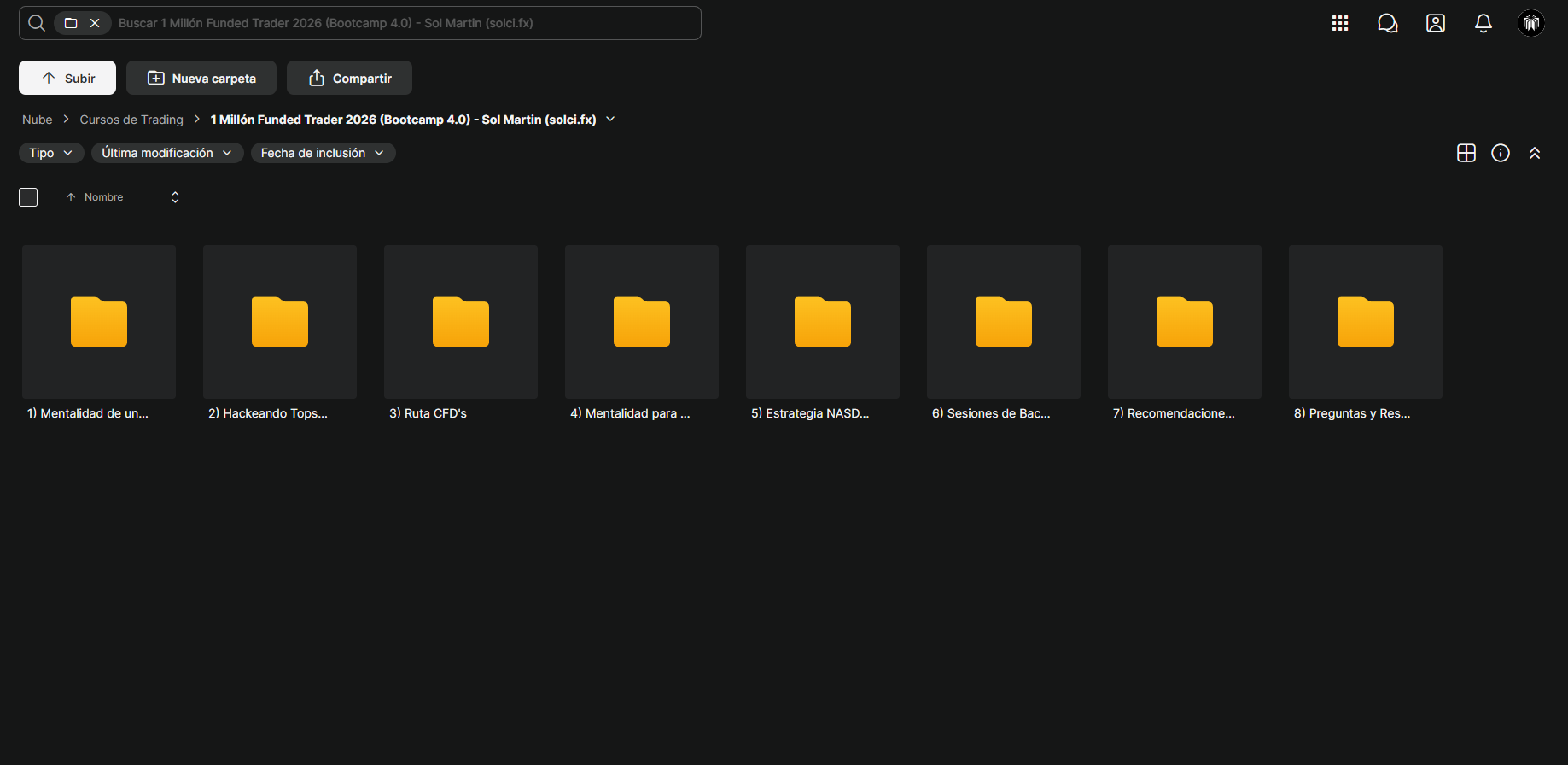The image size is (1568, 765).
Task: Show notifications via the bell icon
Action: [x=1483, y=23]
